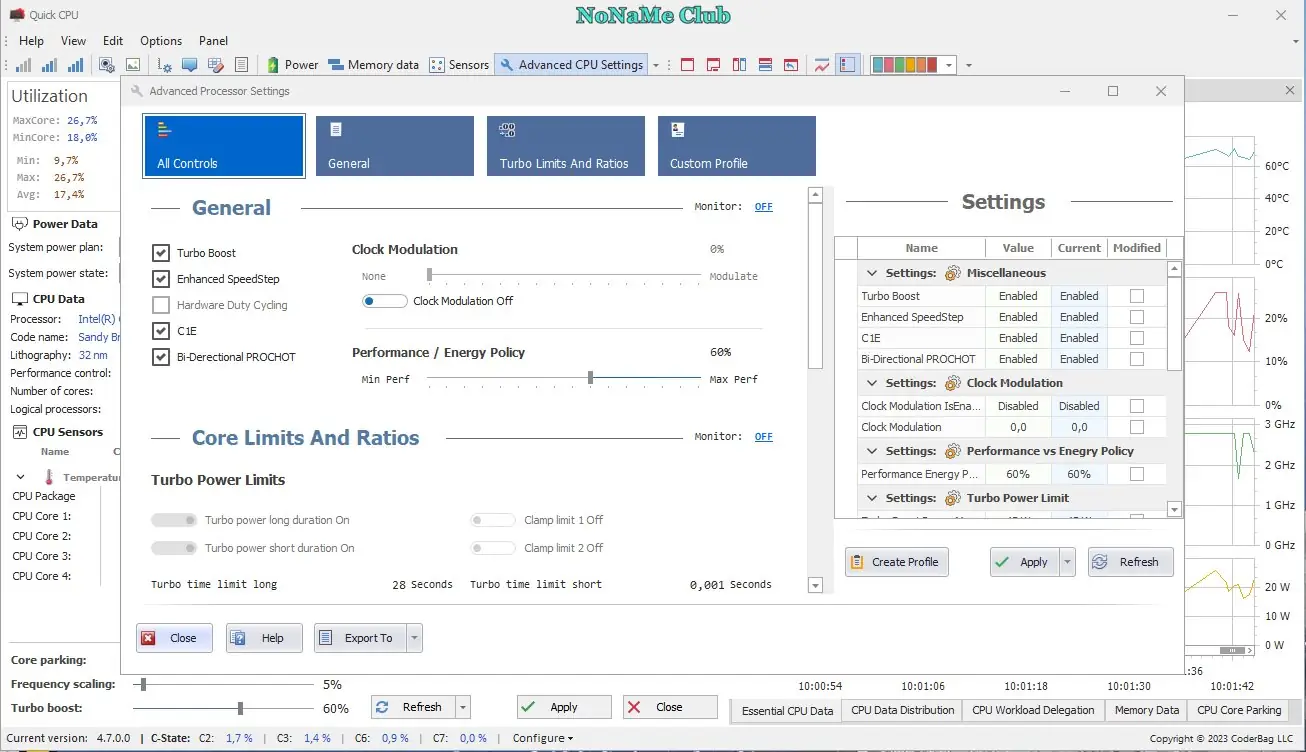Click the CPU Sensors section icon

19,432
